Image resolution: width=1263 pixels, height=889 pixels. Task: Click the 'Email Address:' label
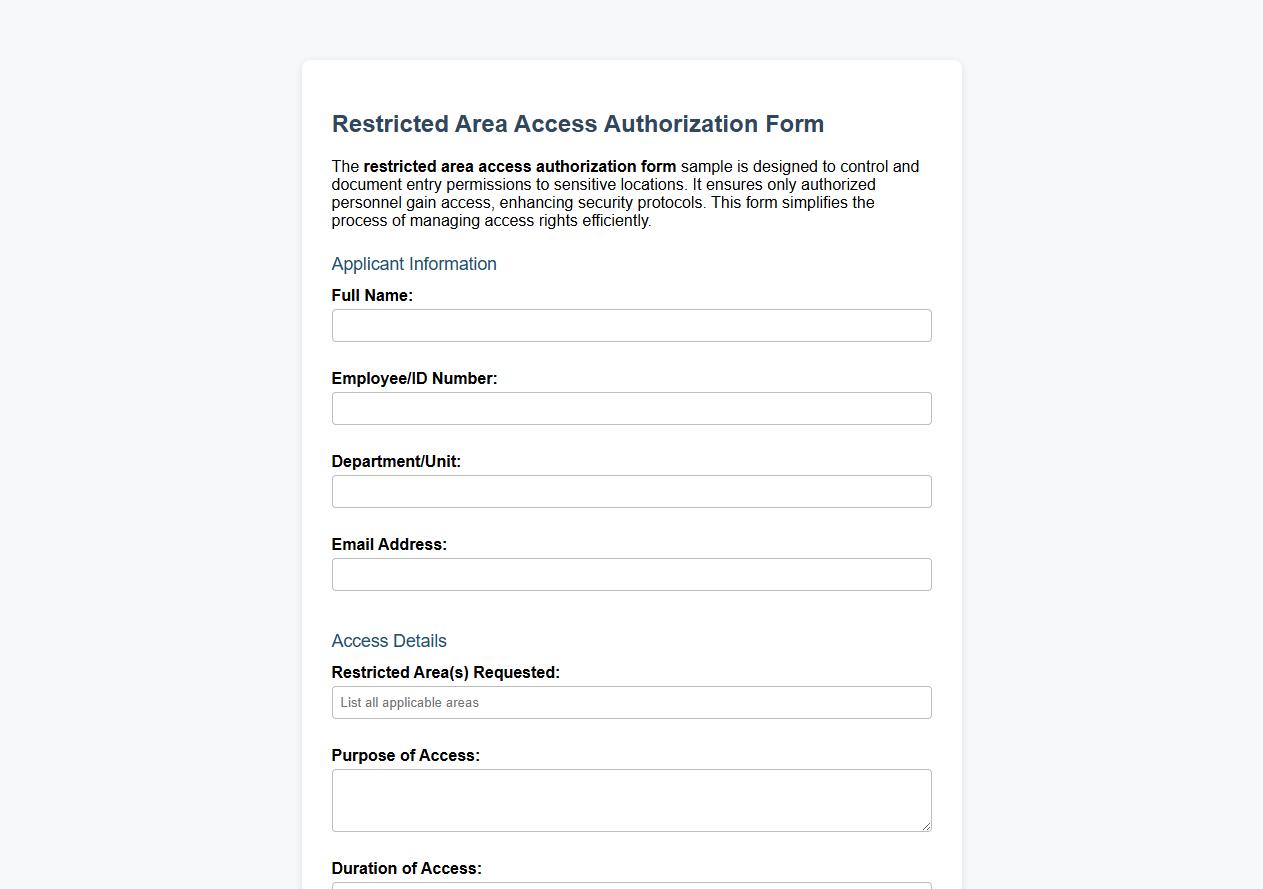tap(388, 544)
